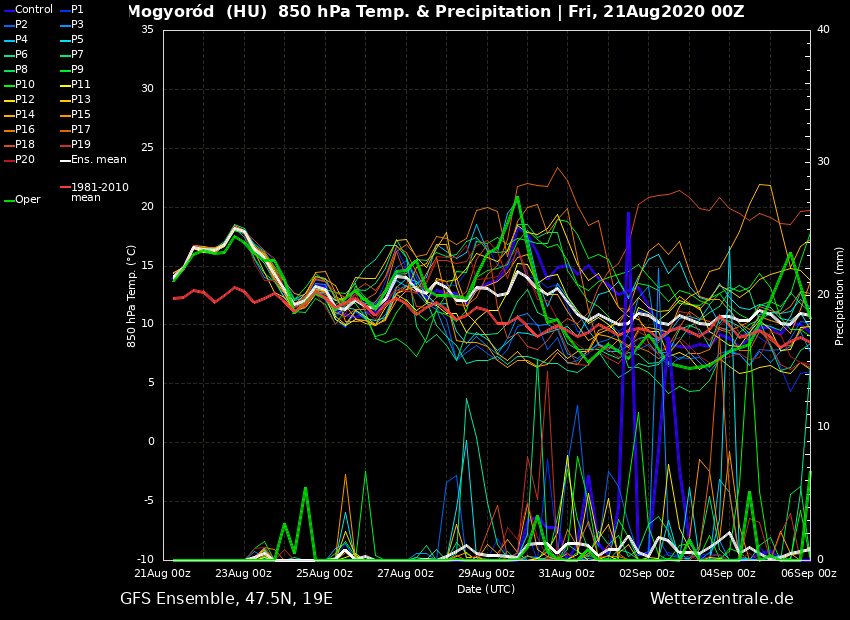Screen dimensions: 850x620
Task: Click the P10 legend entry
Action: click(x=25, y=85)
